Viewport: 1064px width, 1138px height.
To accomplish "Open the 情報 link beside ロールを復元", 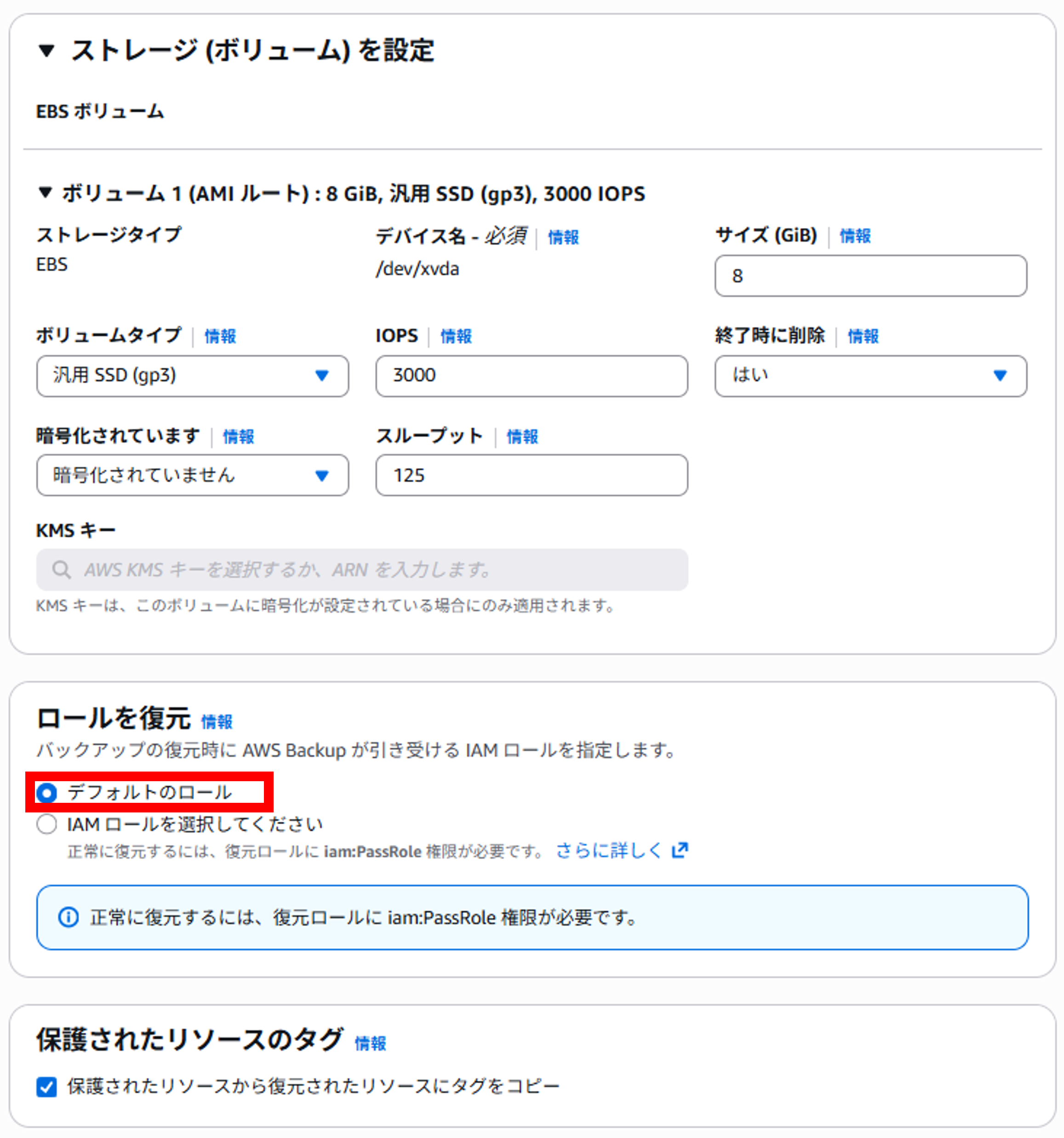I will pyautogui.click(x=217, y=721).
